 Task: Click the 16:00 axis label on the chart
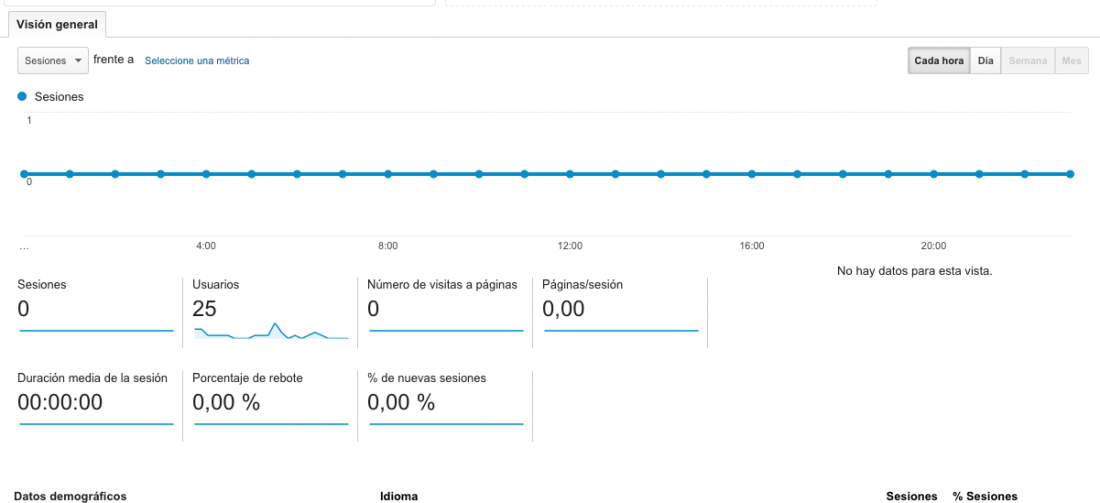(751, 246)
